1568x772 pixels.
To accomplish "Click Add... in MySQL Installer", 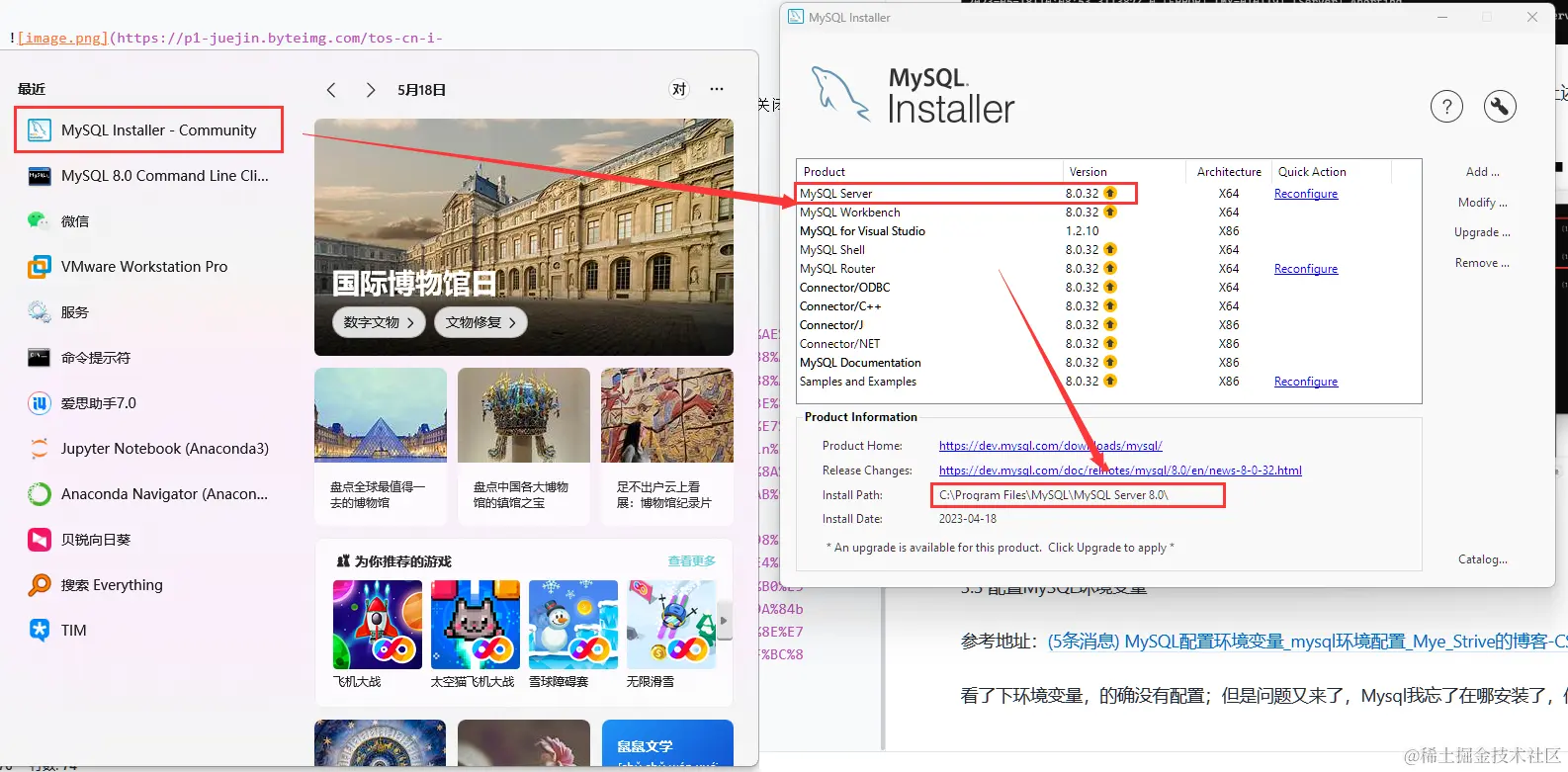I will 1482,172.
